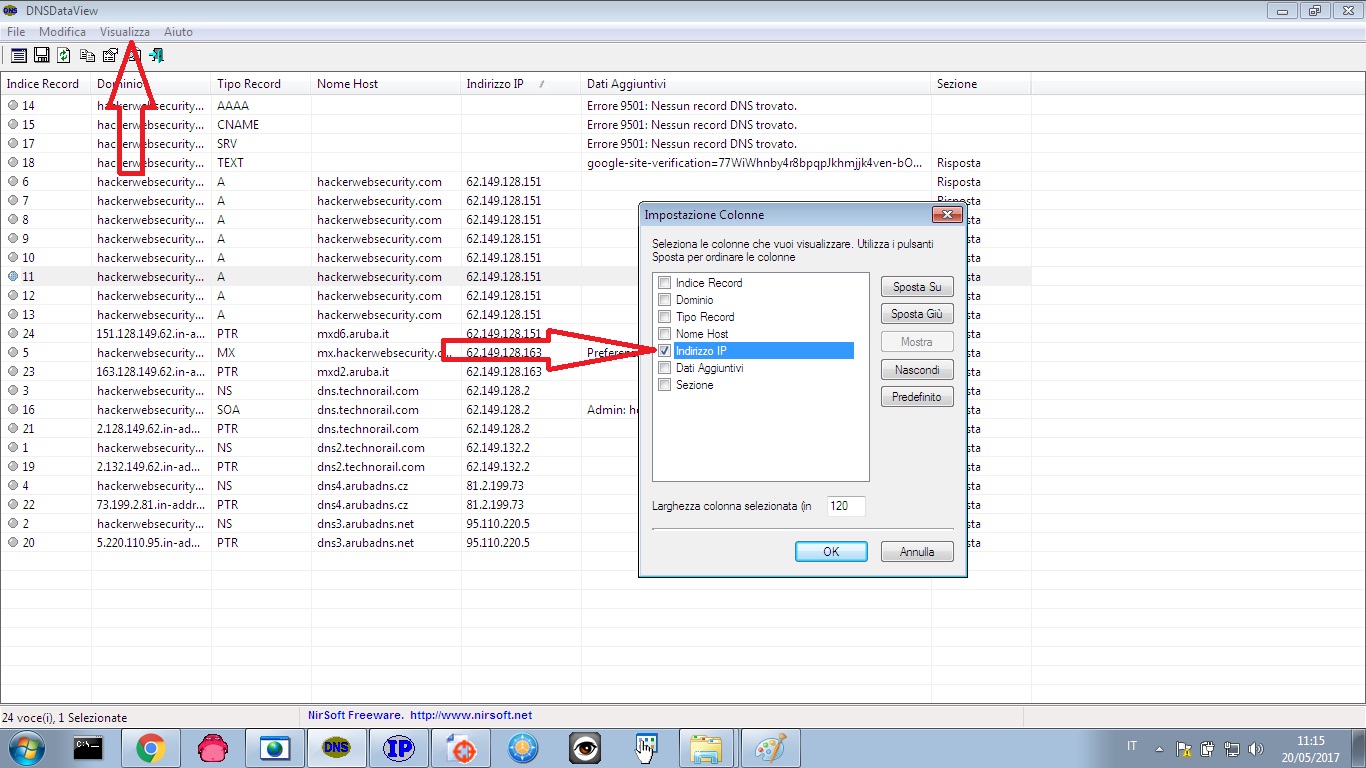Open the taskbar clock showing 11:15

pyautogui.click(x=1310, y=748)
